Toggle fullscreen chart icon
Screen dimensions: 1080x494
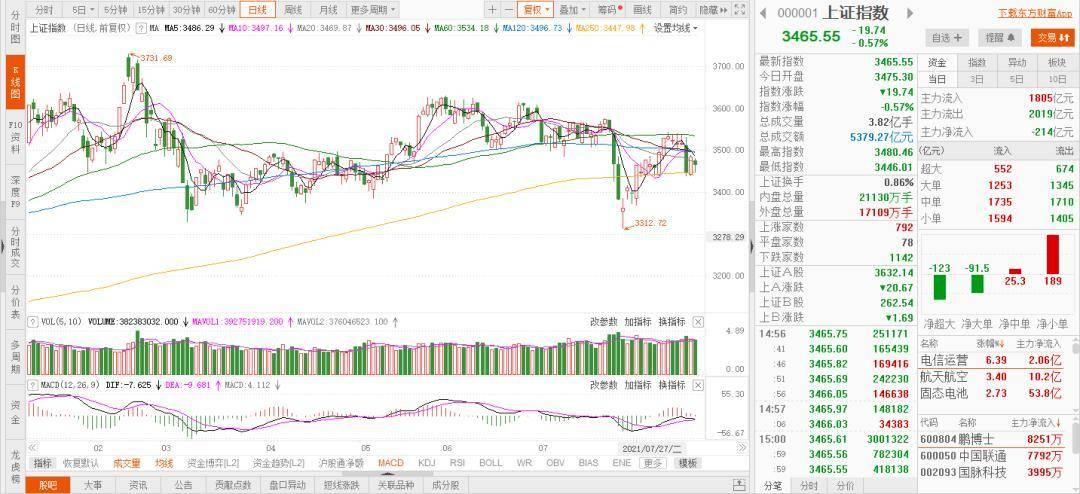[x=740, y=10]
